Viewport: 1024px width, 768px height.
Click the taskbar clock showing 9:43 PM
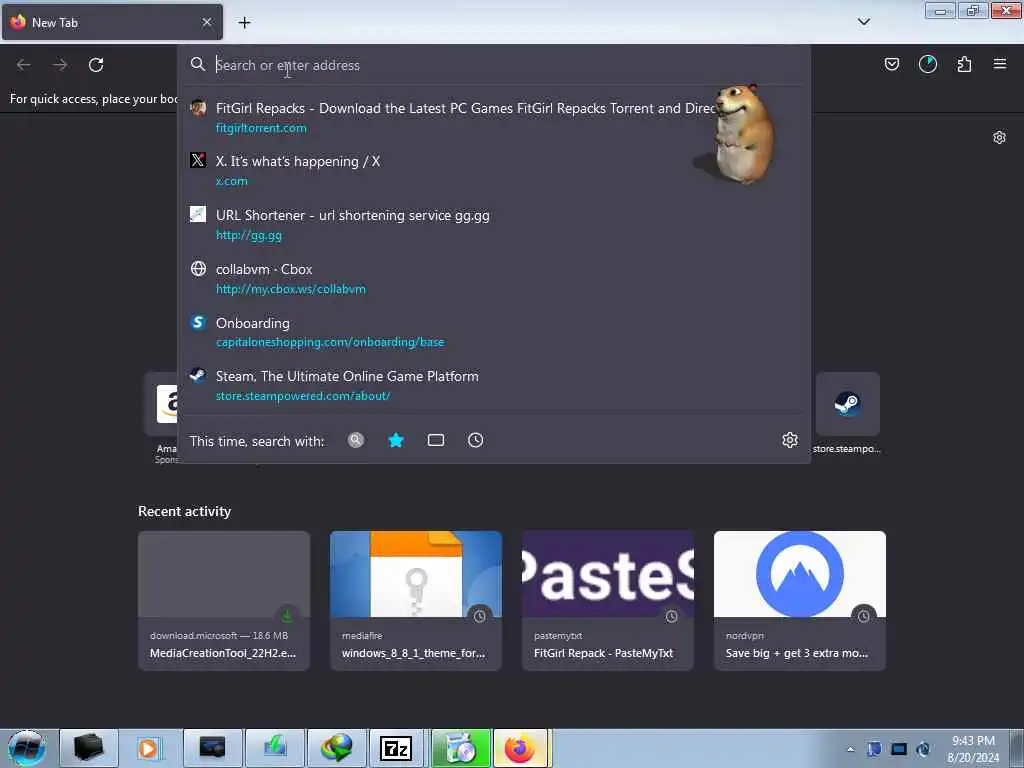[x=973, y=749]
